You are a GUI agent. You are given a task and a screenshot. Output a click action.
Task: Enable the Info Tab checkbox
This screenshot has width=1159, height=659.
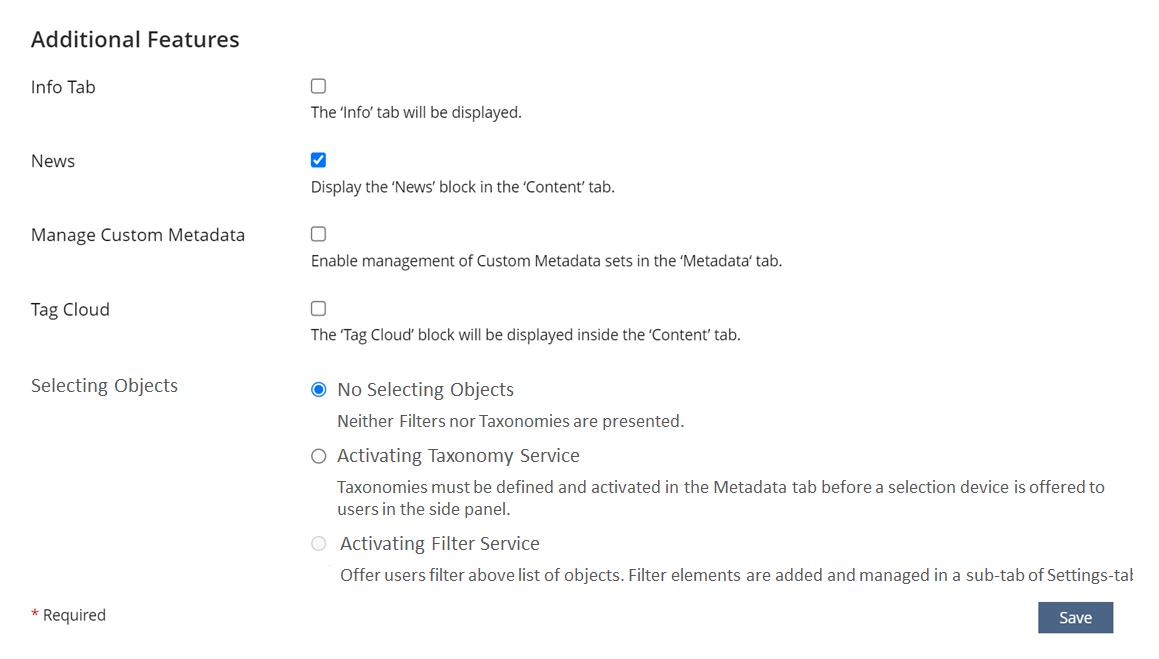[318, 87]
